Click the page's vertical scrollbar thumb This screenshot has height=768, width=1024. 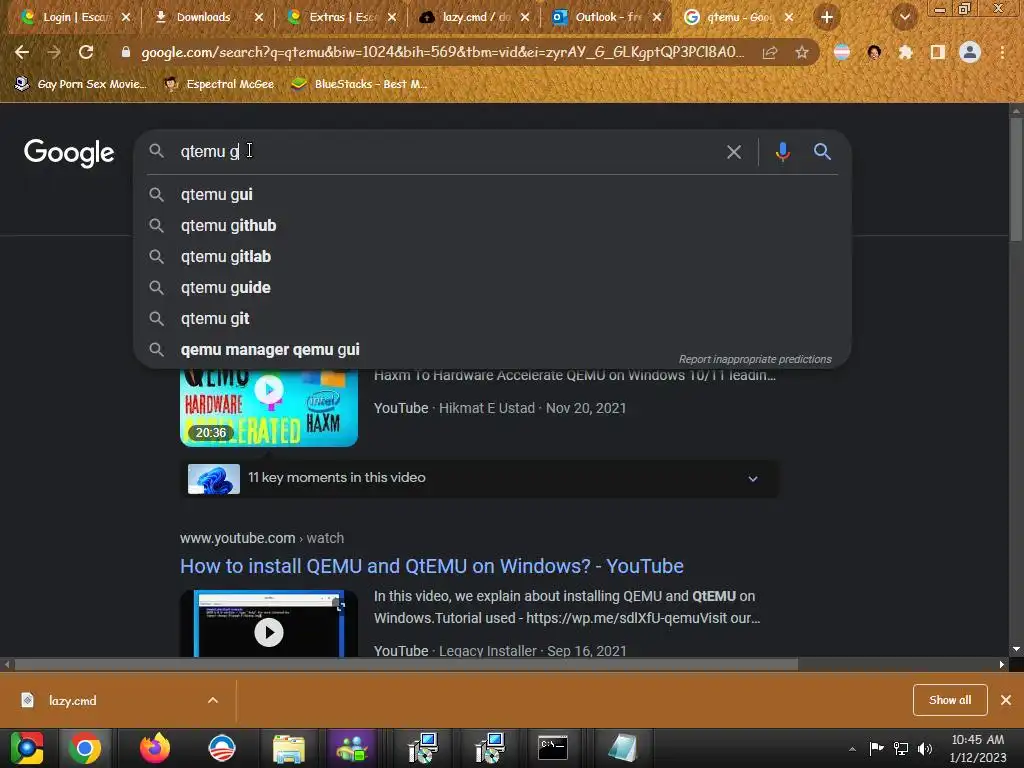point(1016,180)
